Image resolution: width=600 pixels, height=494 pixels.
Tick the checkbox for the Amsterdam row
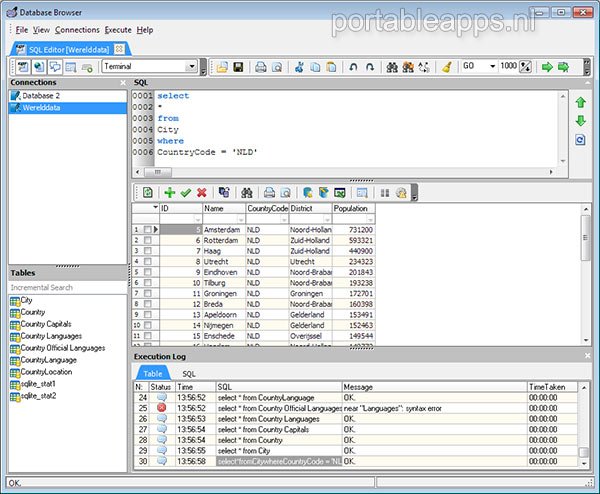click(148, 230)
